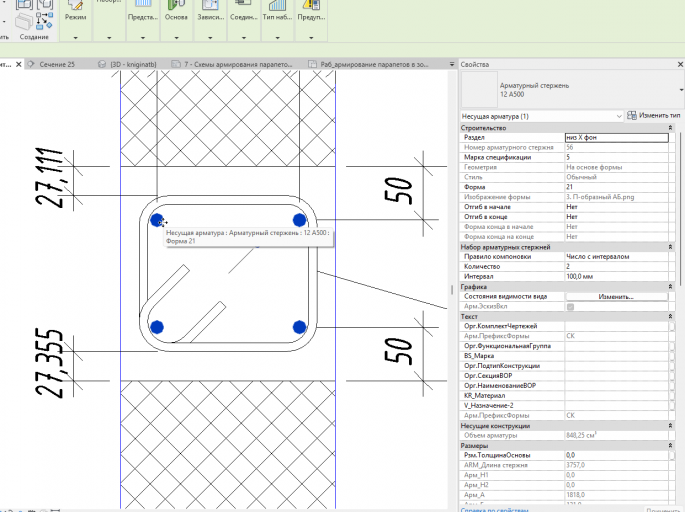This screenshot has width=685, height=512.
Task: Click the Интервал value field 100,0 мм
Action: click(x=616, y=277)
